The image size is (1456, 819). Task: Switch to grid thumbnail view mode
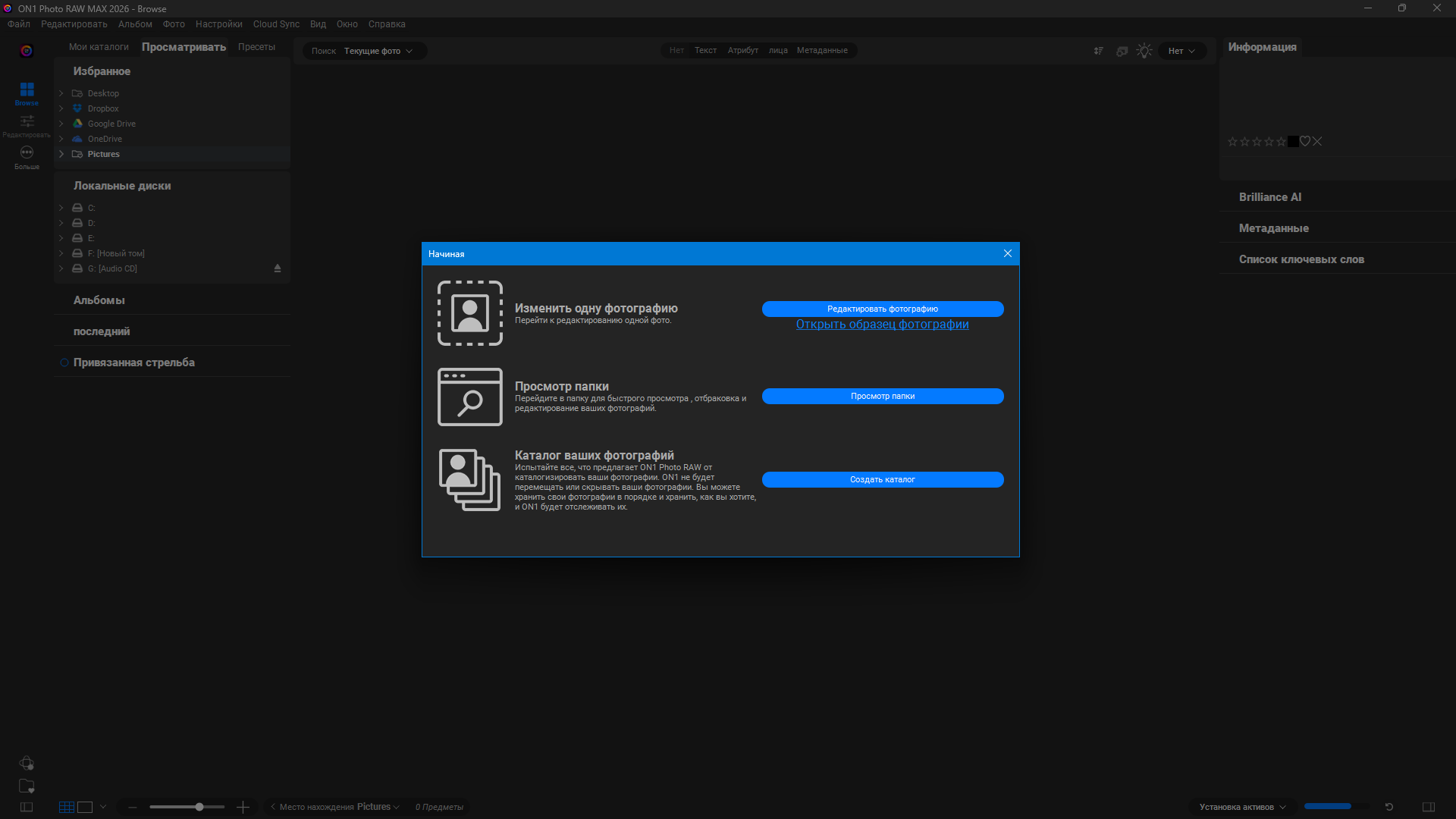click(x=67, y=807)
